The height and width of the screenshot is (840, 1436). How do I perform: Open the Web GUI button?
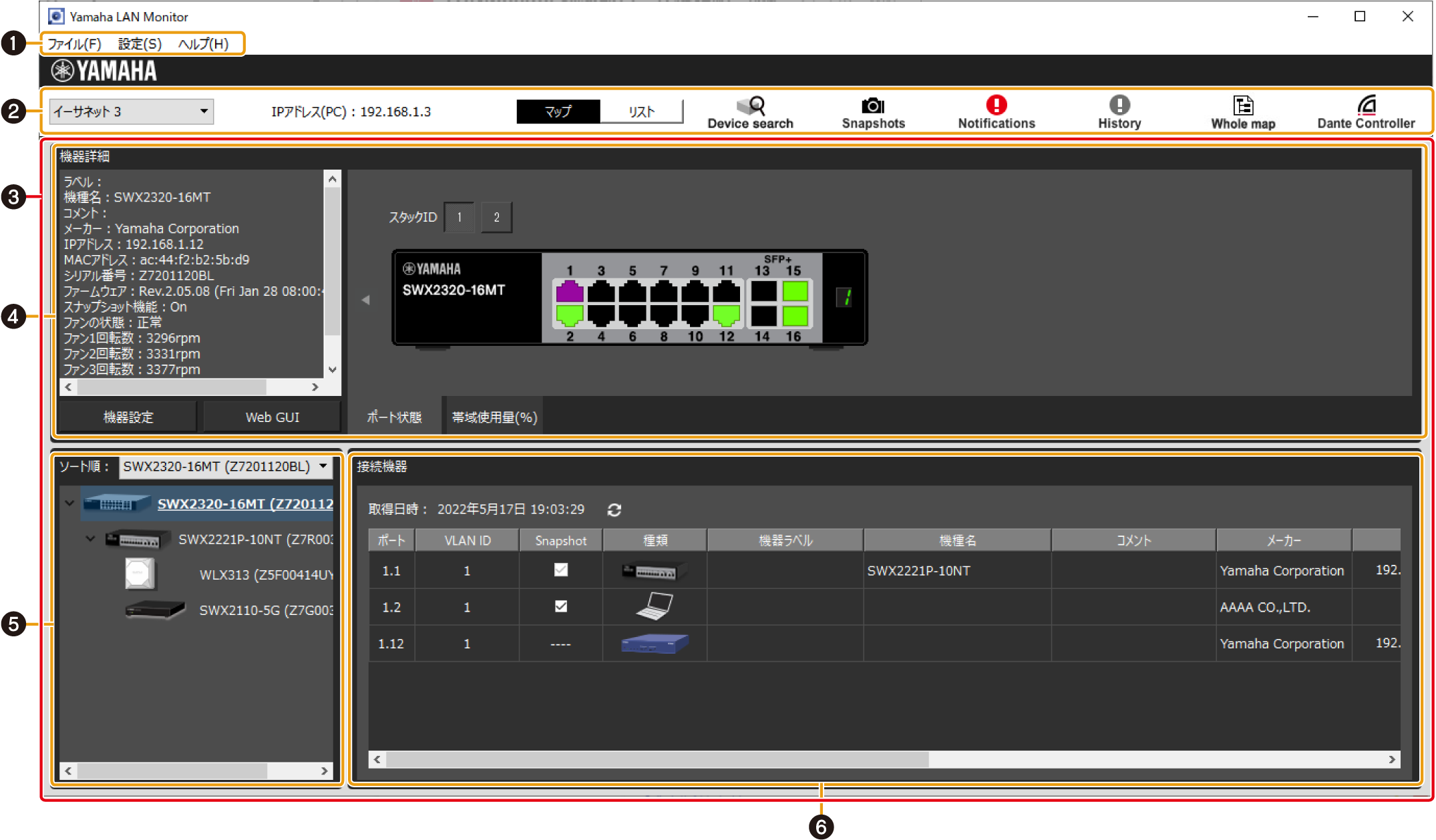(x=272, y=417)
